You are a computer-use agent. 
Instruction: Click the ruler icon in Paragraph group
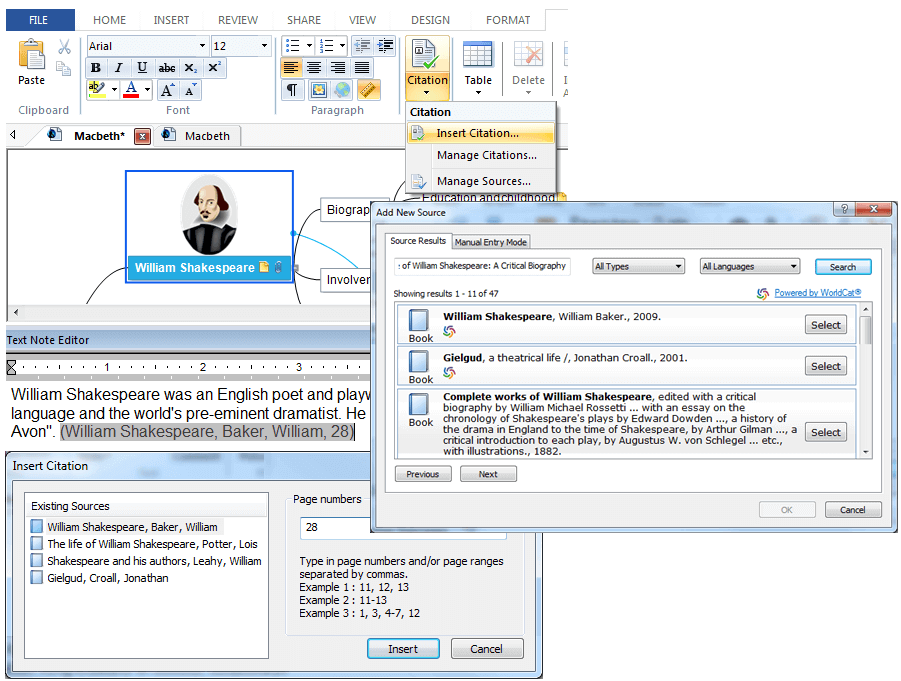click(368, 90)
